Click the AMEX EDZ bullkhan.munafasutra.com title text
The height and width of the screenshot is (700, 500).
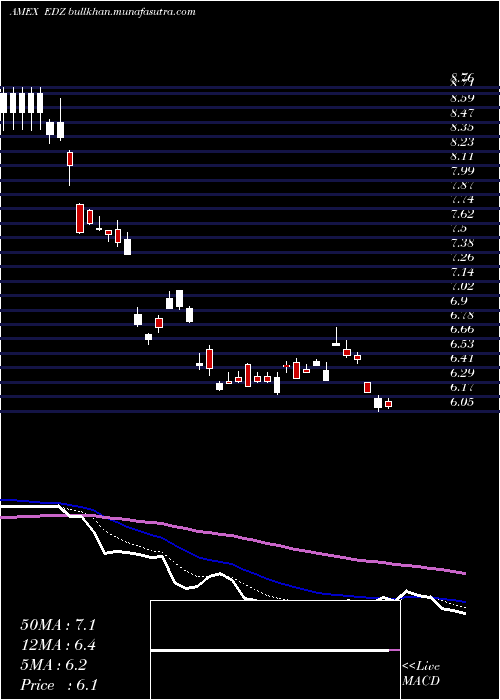coord(103,12)
